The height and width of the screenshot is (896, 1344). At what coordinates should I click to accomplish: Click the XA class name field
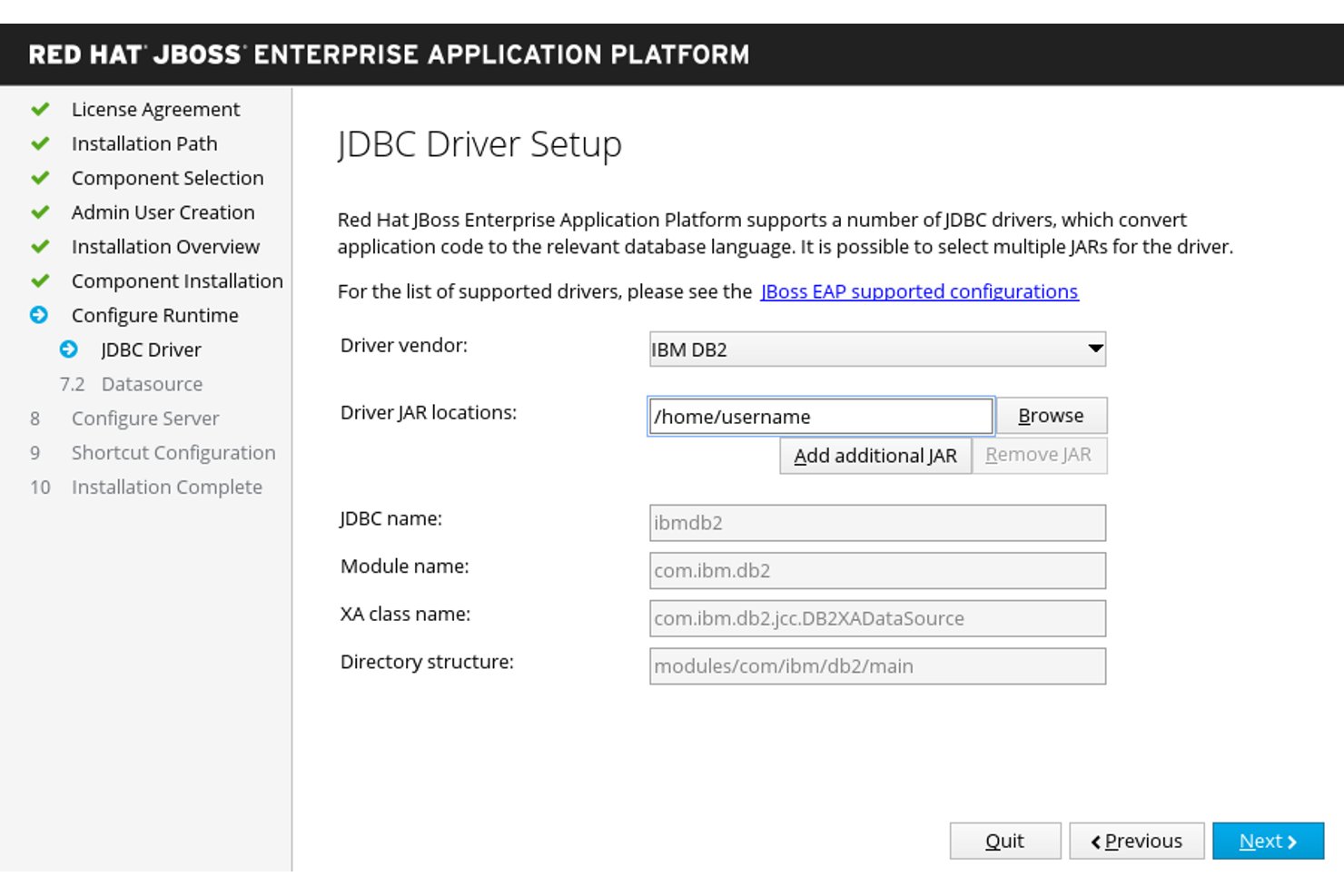(877, 618)
